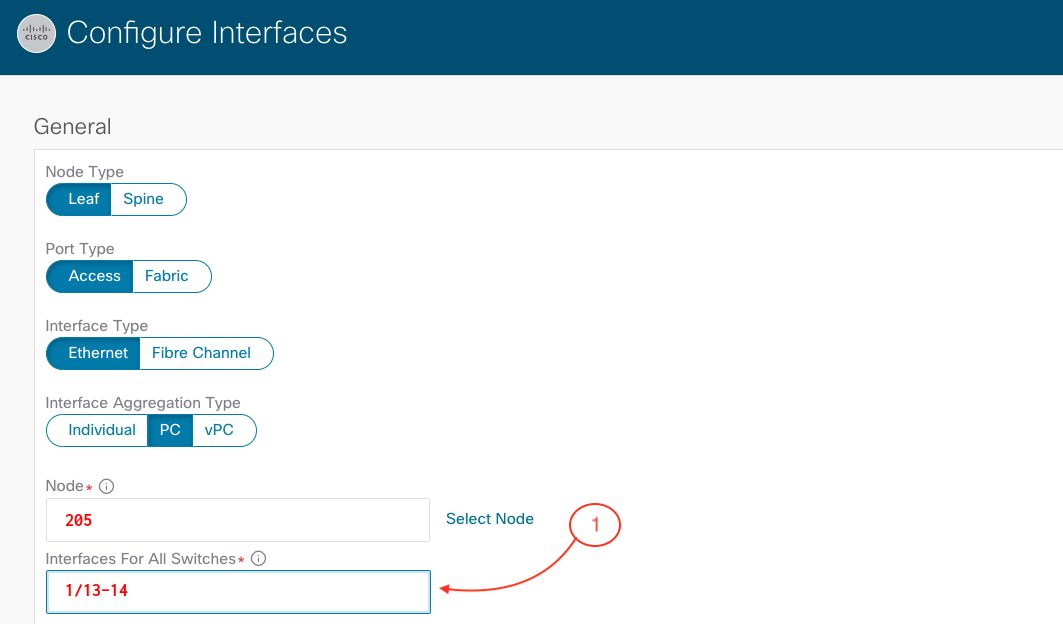Click the General section heading
The image size is (1063, 624).
72,127
